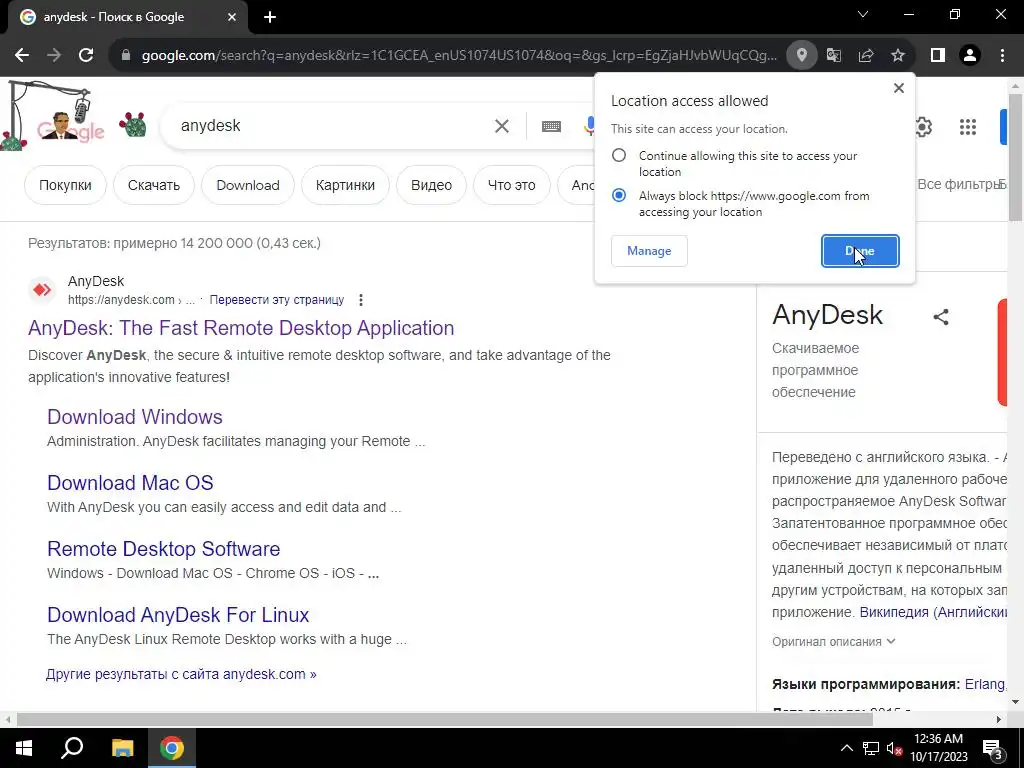The height and width of the screenshot is (768, 1024).
Task: Open the Download Windows sitelink
Action: point(135,417)
